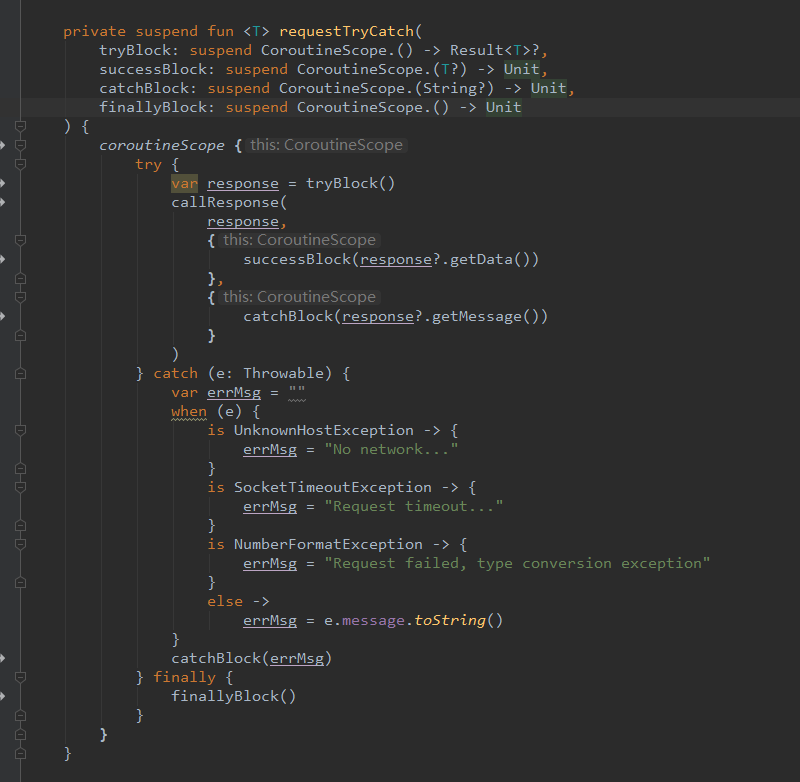
Task: Click SocketTimeoutException type name
Action: coord(333,488)
